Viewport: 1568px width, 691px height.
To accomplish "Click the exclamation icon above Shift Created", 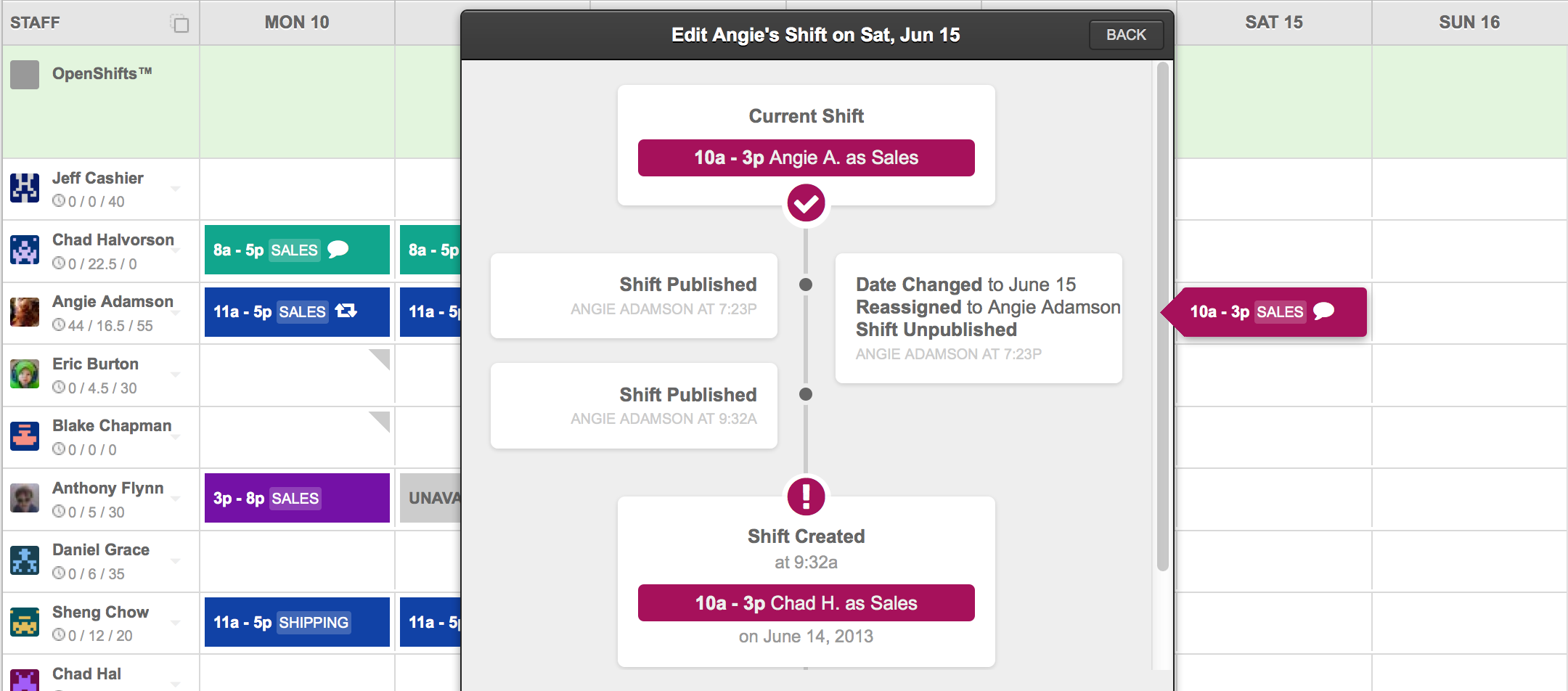I will pyautogui.click(x=806, y=496).
